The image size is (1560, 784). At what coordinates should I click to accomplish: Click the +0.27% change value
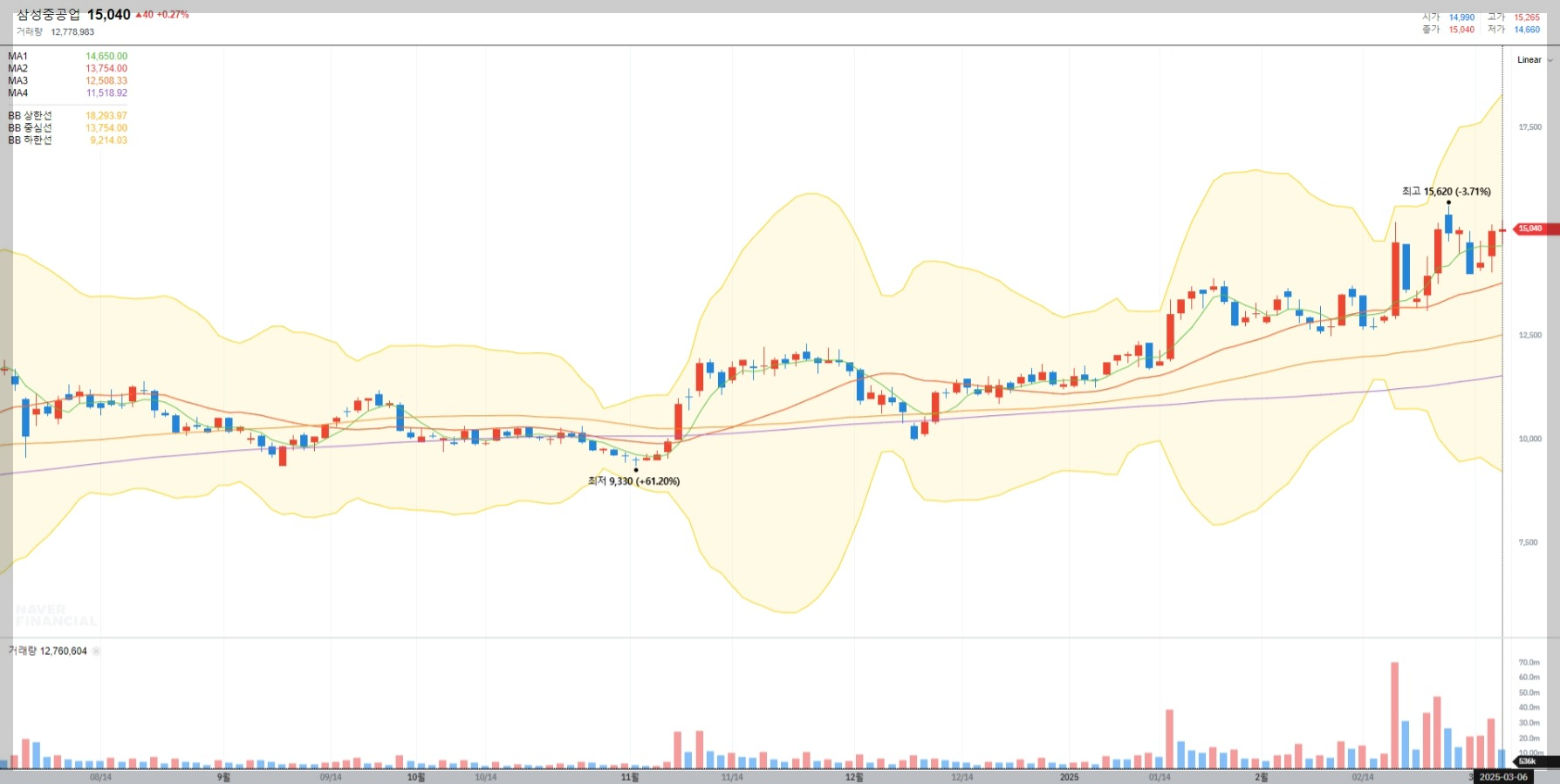click(173, 15)
